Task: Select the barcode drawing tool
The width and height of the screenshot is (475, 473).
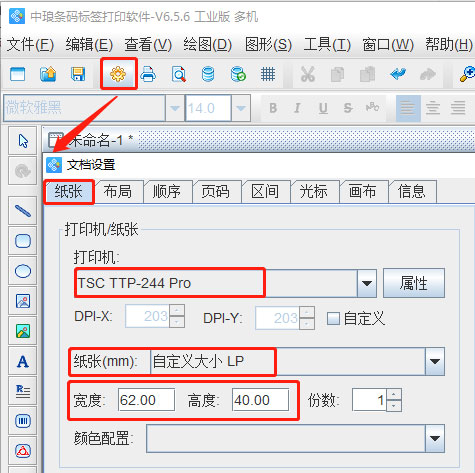Action: pyautogui.click(x=23, y=421)
